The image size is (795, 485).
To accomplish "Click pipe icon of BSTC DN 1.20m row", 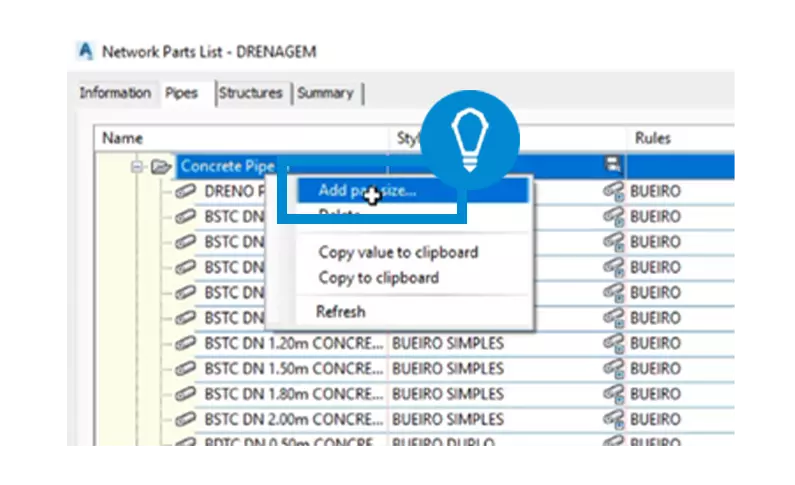I will (x=186, y=343).
